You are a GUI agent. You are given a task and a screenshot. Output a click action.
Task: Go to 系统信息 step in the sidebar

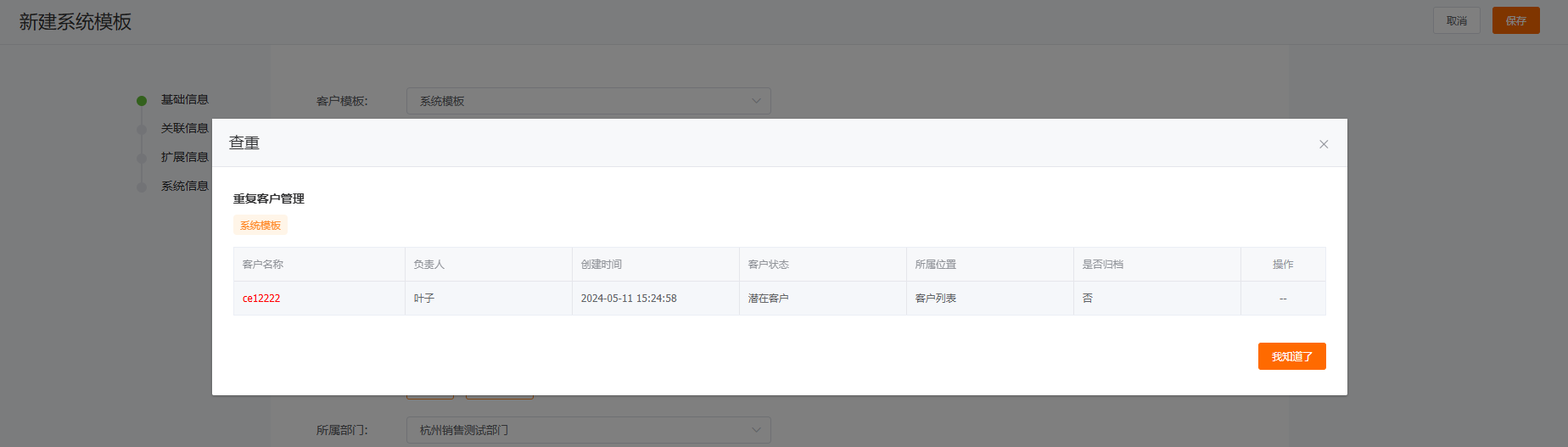click(185, 186)
